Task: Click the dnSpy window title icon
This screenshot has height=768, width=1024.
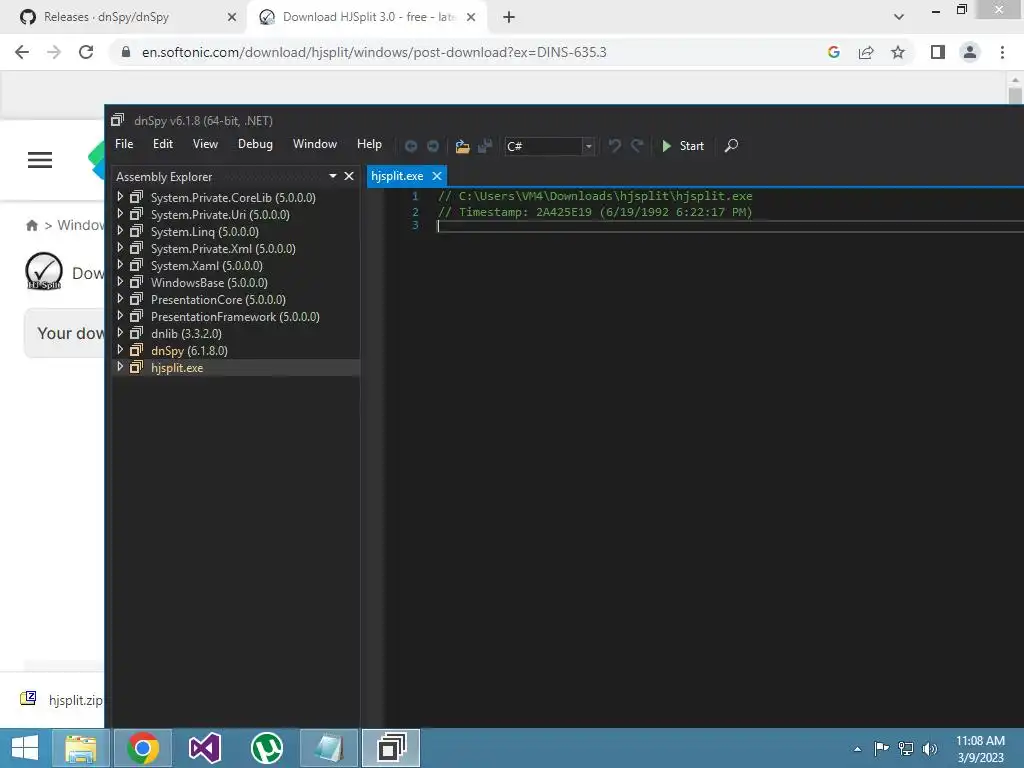Action: coord(118,120)
